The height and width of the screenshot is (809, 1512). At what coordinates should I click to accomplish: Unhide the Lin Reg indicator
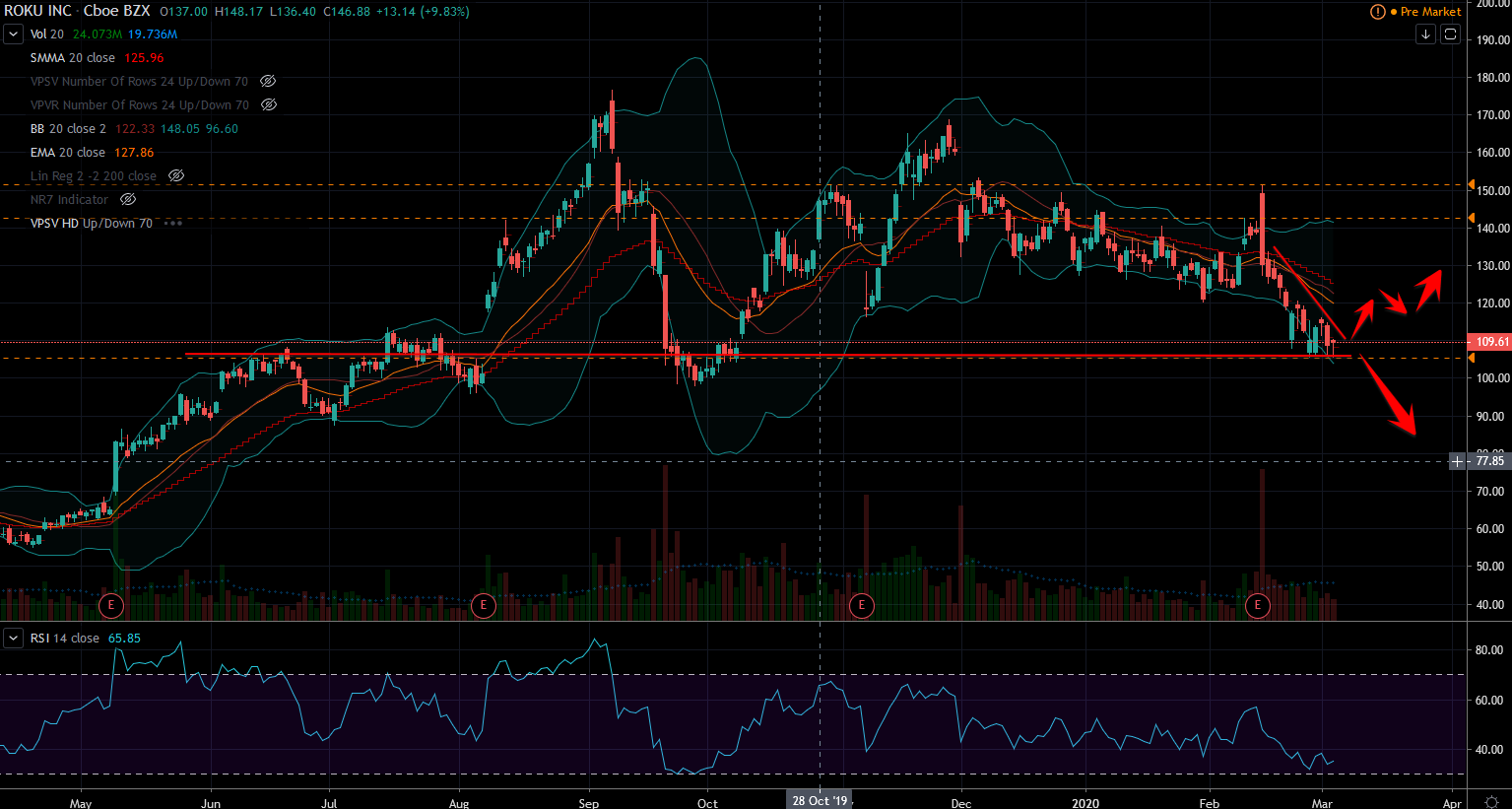(176, 176)
